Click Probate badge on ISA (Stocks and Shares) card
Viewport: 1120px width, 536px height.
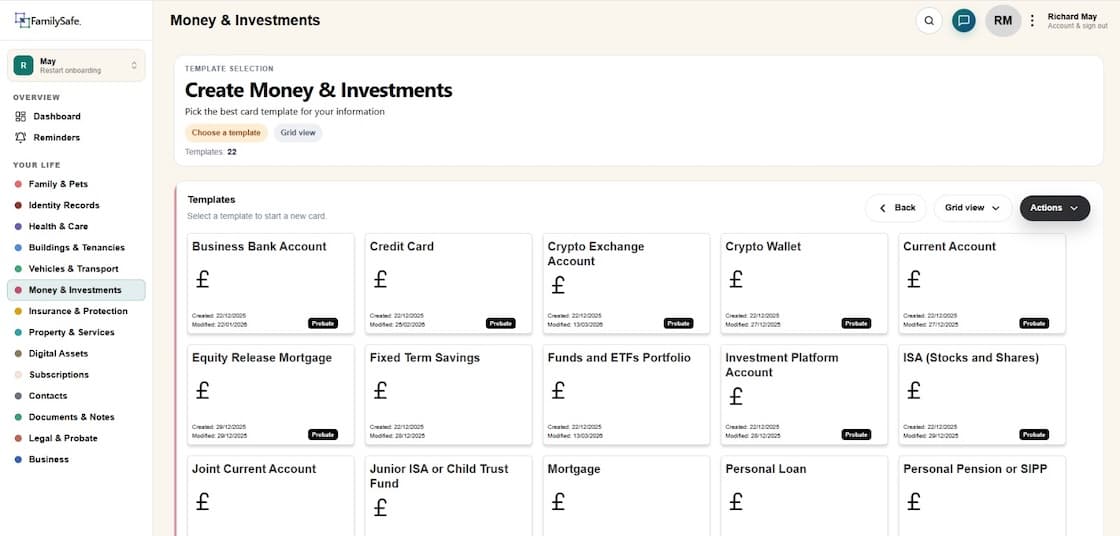pyautogui.click(x=1034, y=435)
